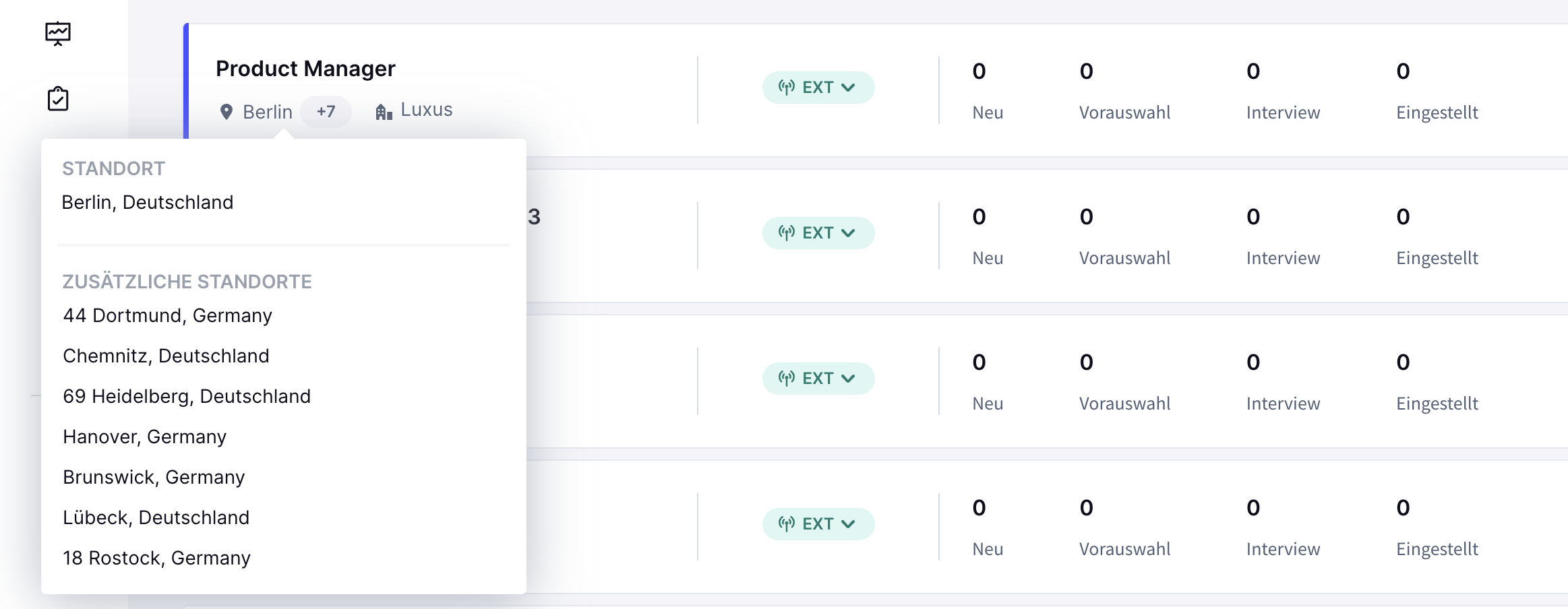The image size is (1568, 609).
Task: Click broadcast icon in Product Manager EXT badge
Action: click(x=787, y=88)
